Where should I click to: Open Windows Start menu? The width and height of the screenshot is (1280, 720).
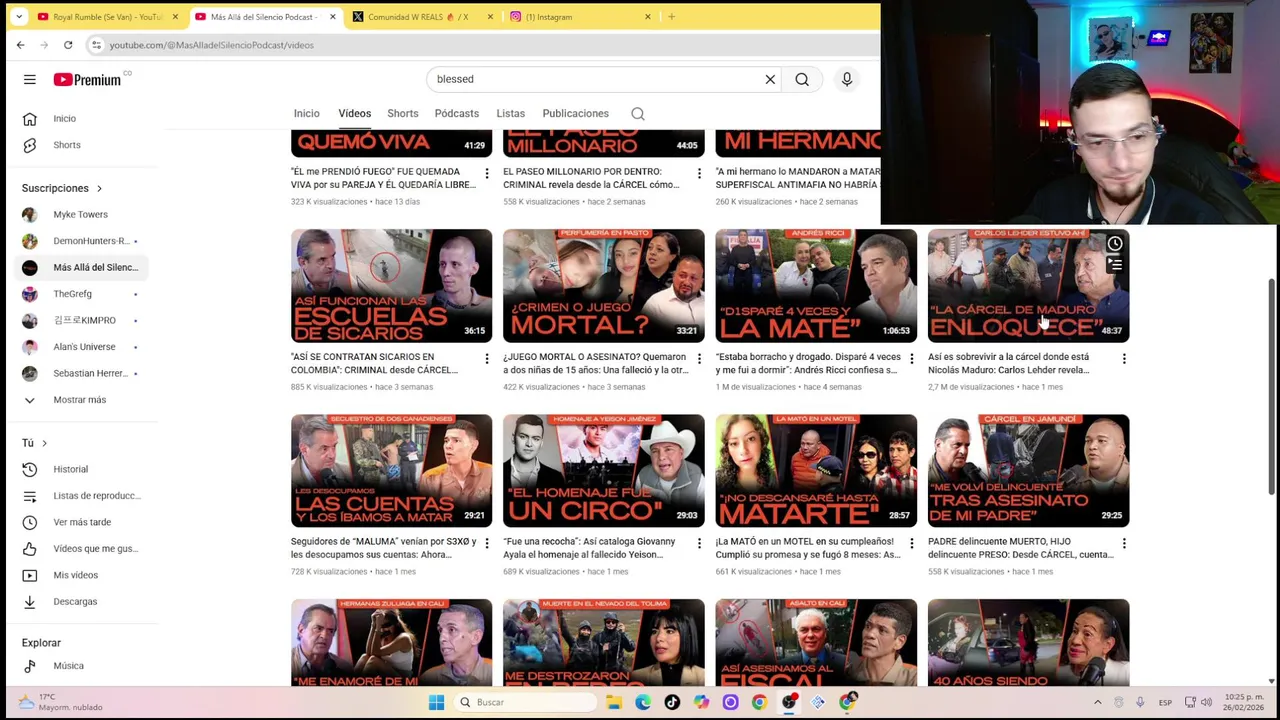436,702
